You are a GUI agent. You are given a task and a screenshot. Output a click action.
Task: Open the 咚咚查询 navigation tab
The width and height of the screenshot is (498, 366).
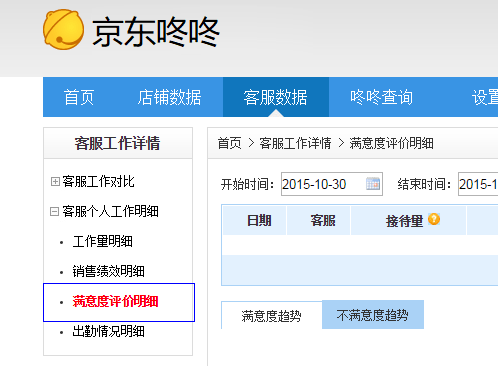[381, 97]
